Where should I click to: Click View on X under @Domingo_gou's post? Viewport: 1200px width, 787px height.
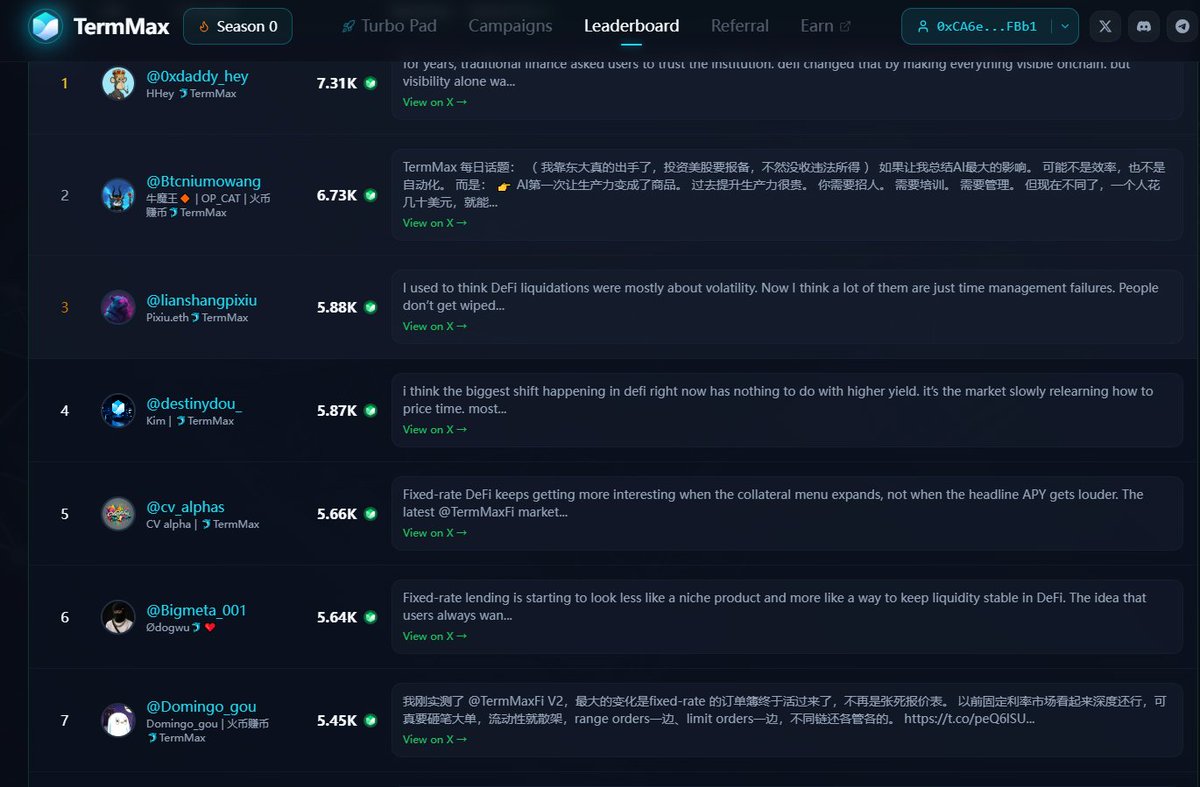click(434, 739)
